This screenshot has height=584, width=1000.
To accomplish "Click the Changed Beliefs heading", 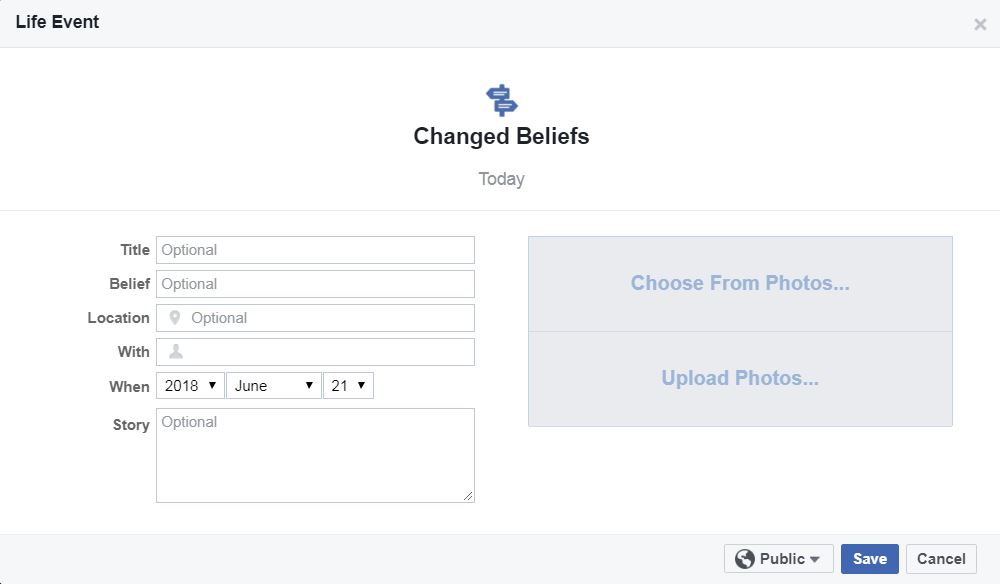I will 501,136.
